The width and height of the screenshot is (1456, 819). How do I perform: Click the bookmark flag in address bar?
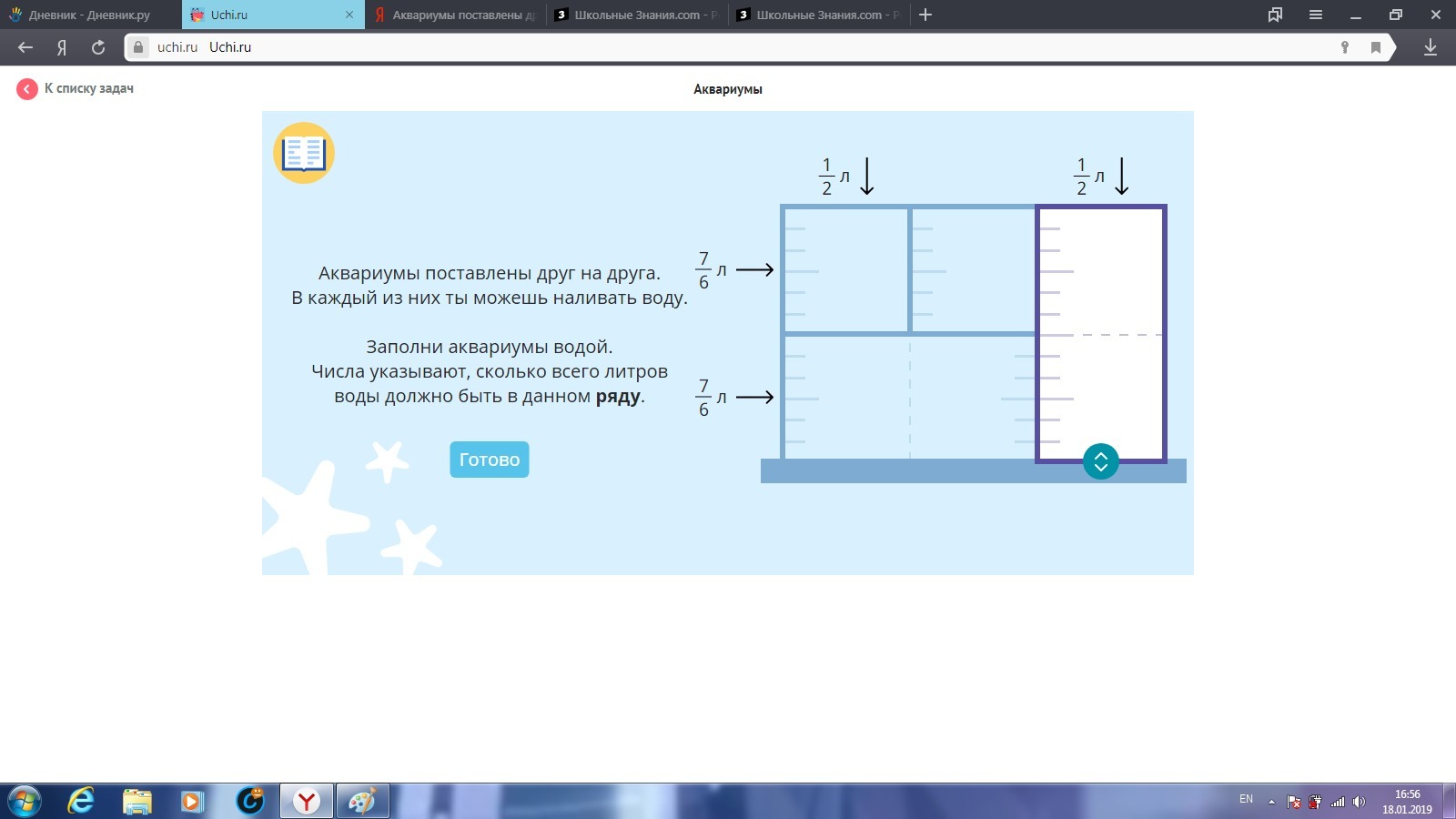pos(1375,47)
